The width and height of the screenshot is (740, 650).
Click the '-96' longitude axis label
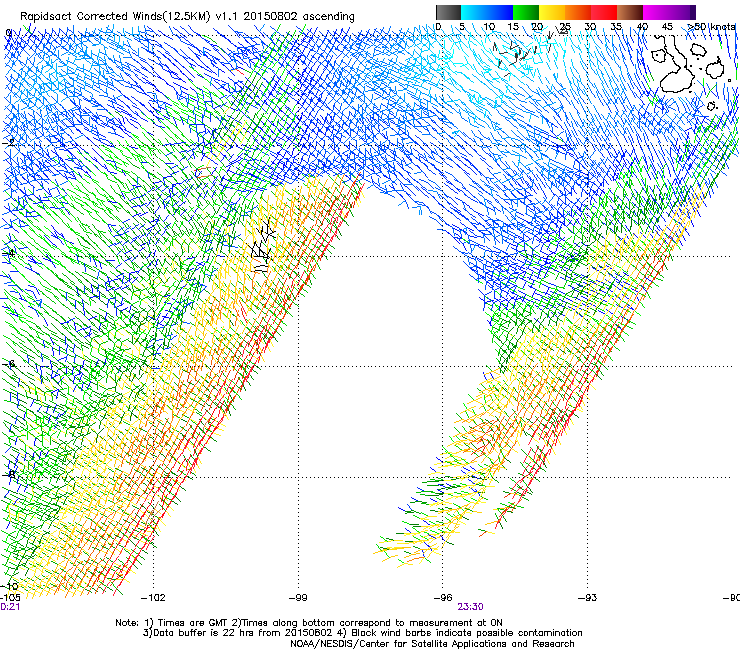(443, 598)
